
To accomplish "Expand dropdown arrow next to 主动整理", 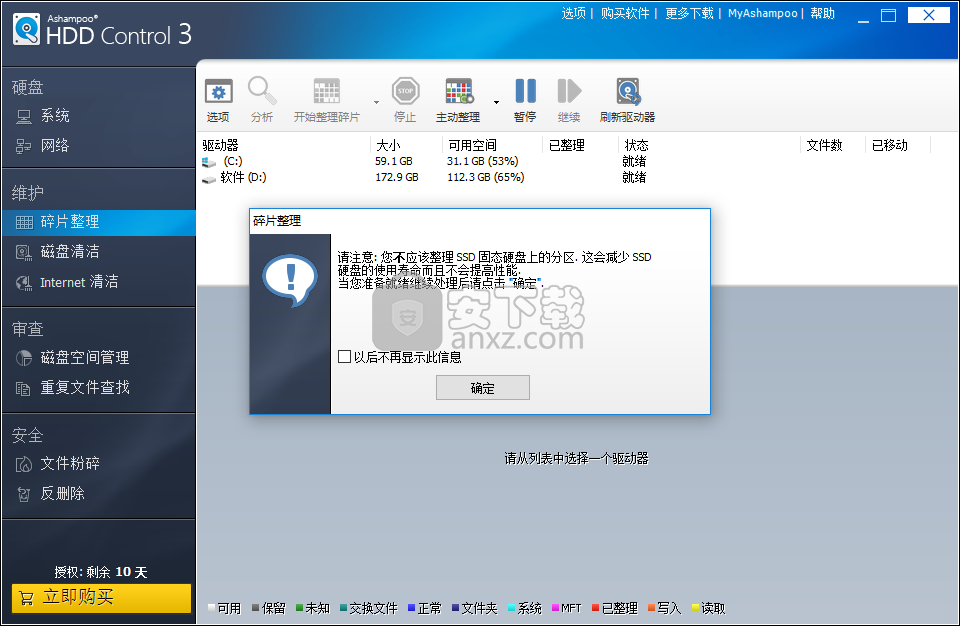I will tap(496, 102).
